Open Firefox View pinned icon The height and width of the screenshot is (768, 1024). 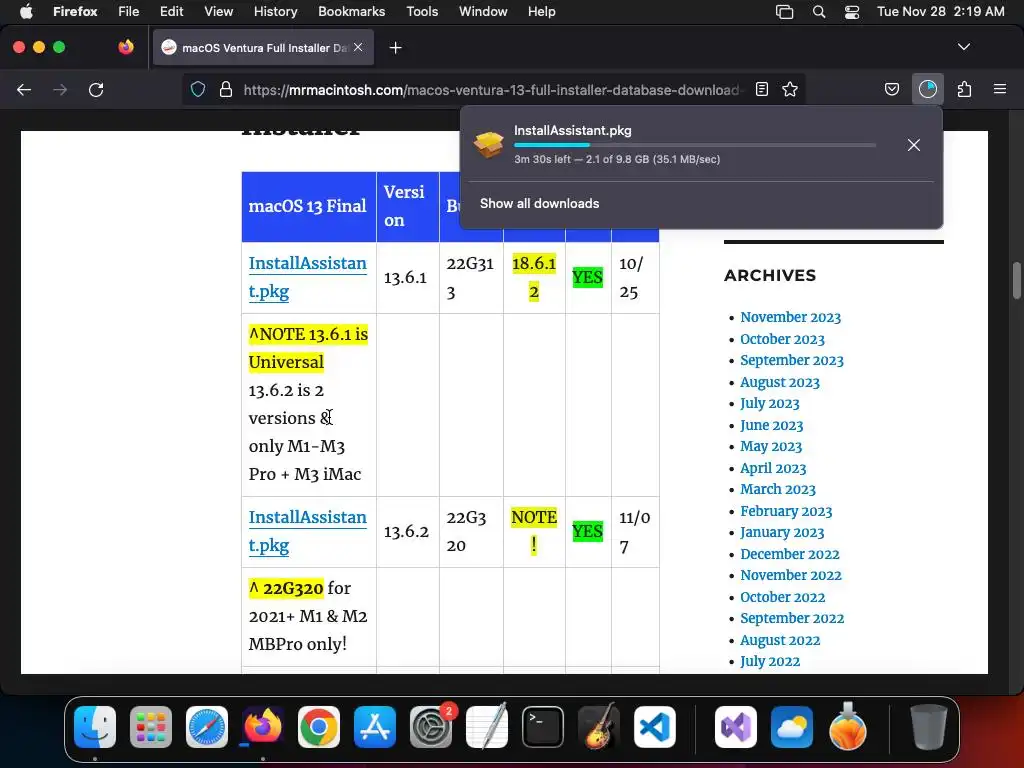[x=125, y=47]
